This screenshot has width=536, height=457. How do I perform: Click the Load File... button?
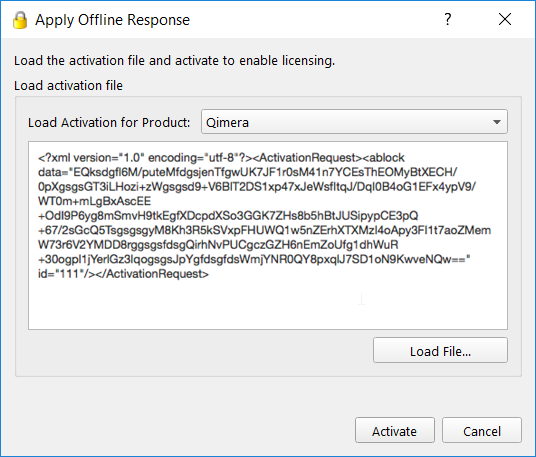tap(440, 350)
